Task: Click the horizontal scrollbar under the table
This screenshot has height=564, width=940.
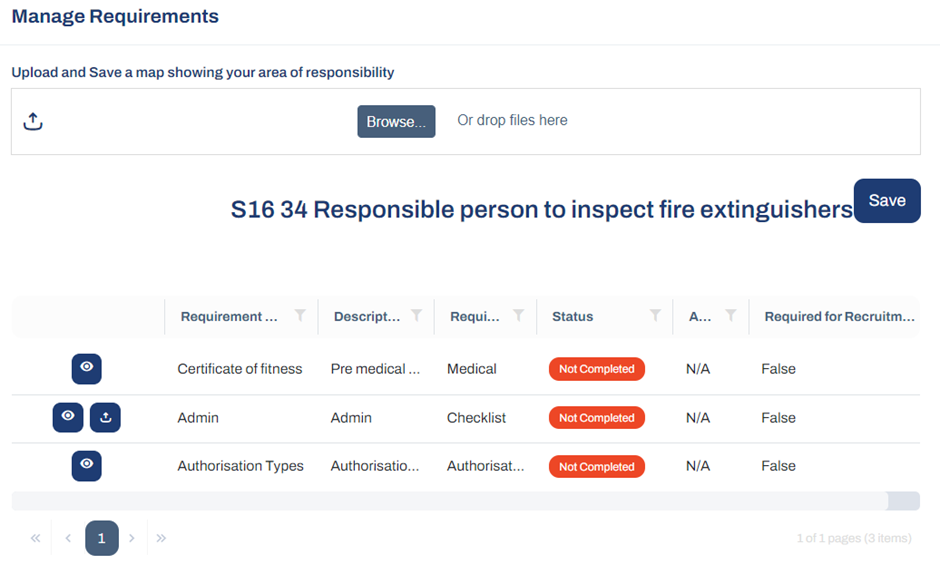Action: click(450, 501)
